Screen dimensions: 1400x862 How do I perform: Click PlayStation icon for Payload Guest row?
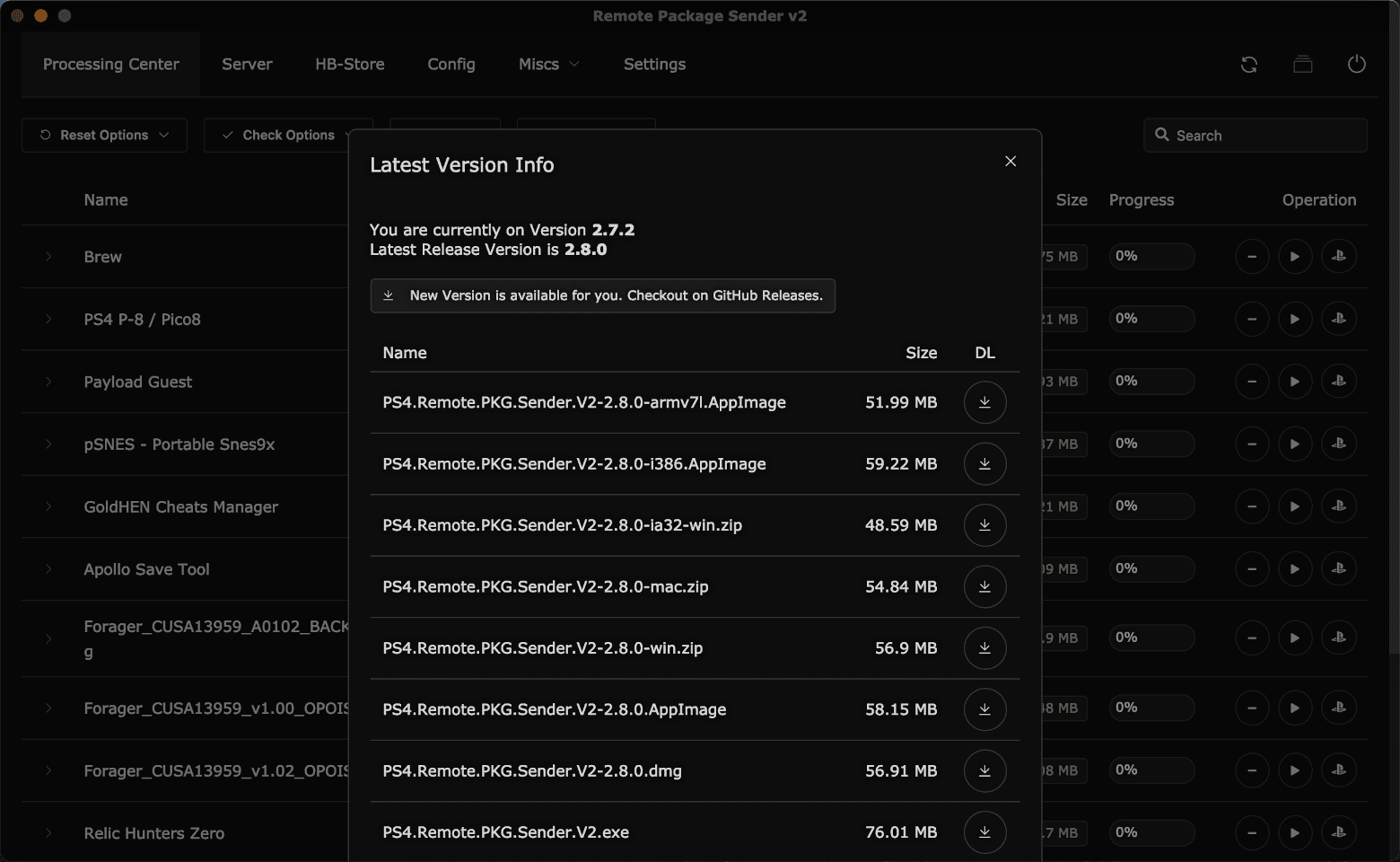tap(1338, 382)
